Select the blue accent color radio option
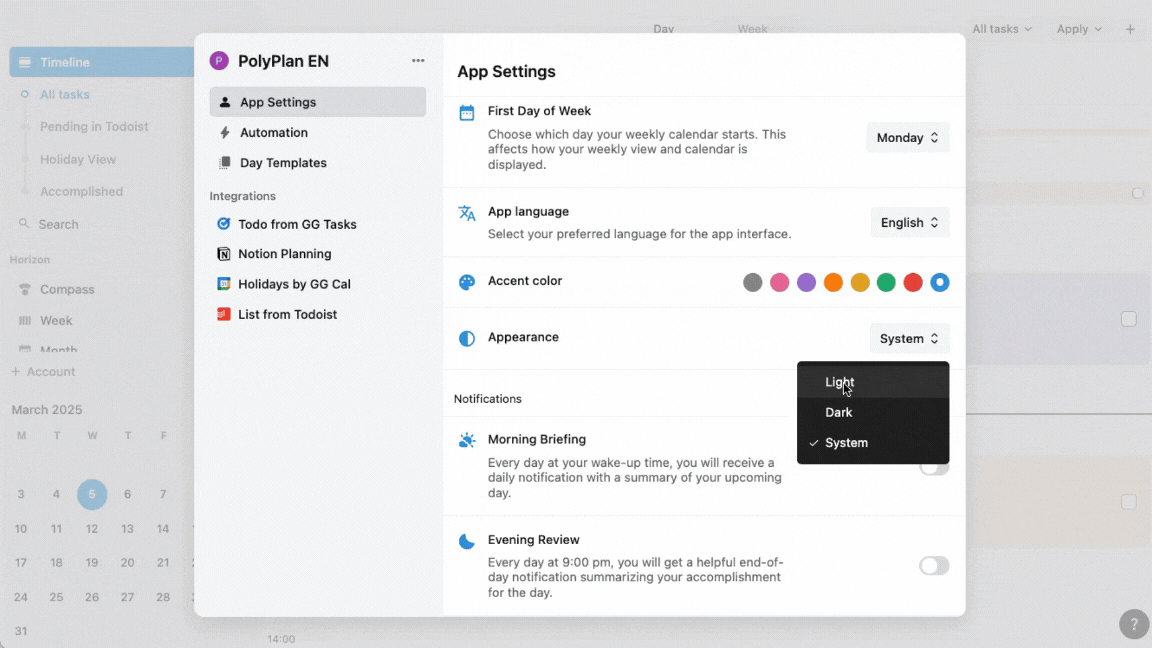The height and width of the screenshot is (648, 1152). [939, 283]
